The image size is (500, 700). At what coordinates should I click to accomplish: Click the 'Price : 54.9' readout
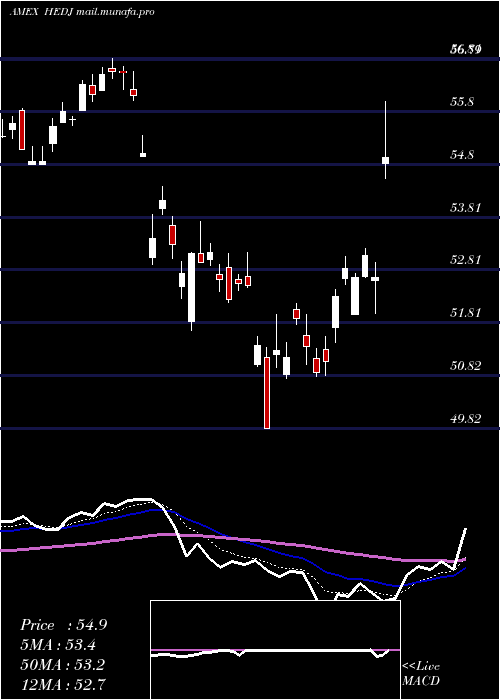click(63, 625)
